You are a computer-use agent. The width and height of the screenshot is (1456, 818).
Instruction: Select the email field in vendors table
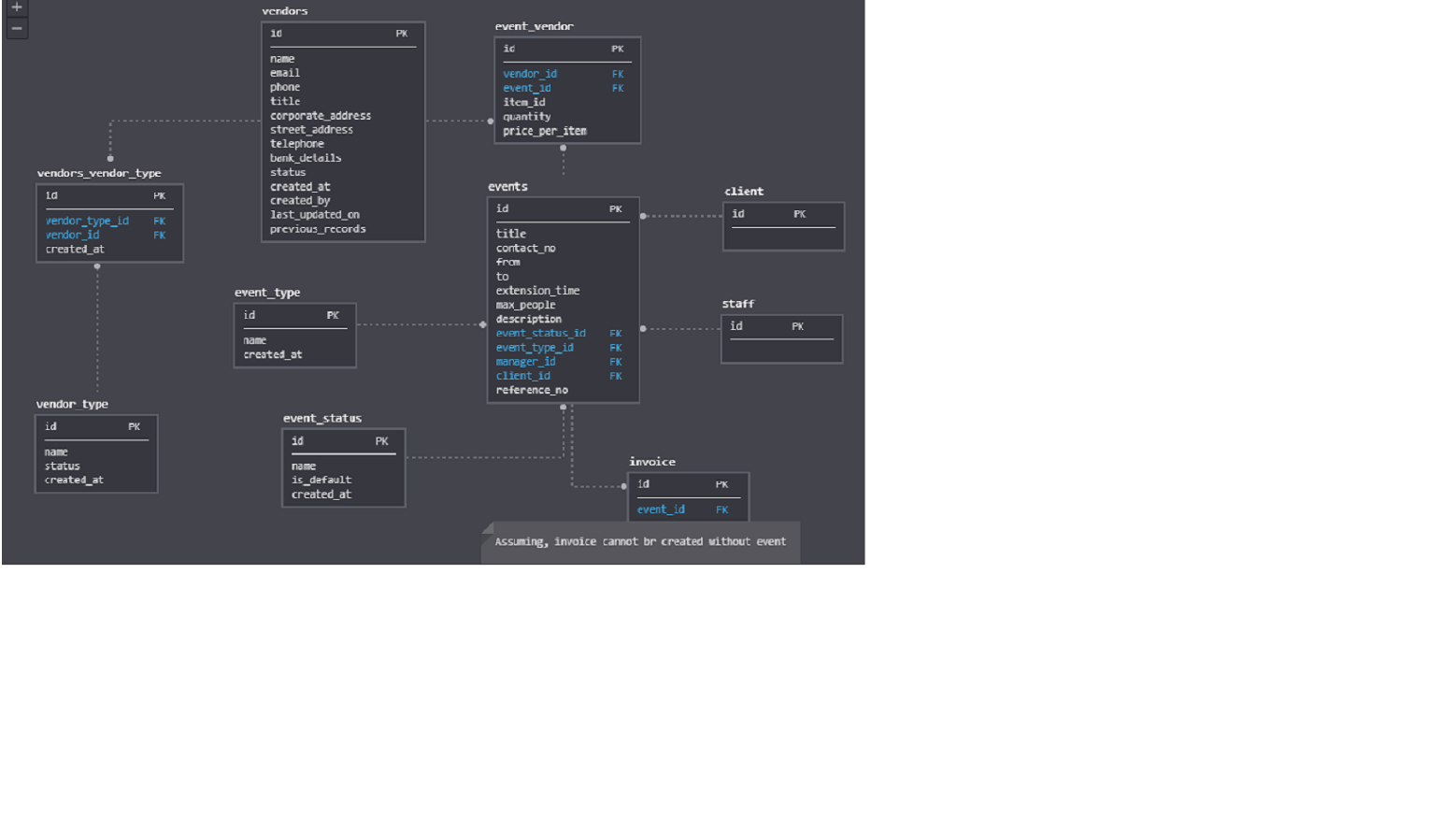[x=285, y=73]
